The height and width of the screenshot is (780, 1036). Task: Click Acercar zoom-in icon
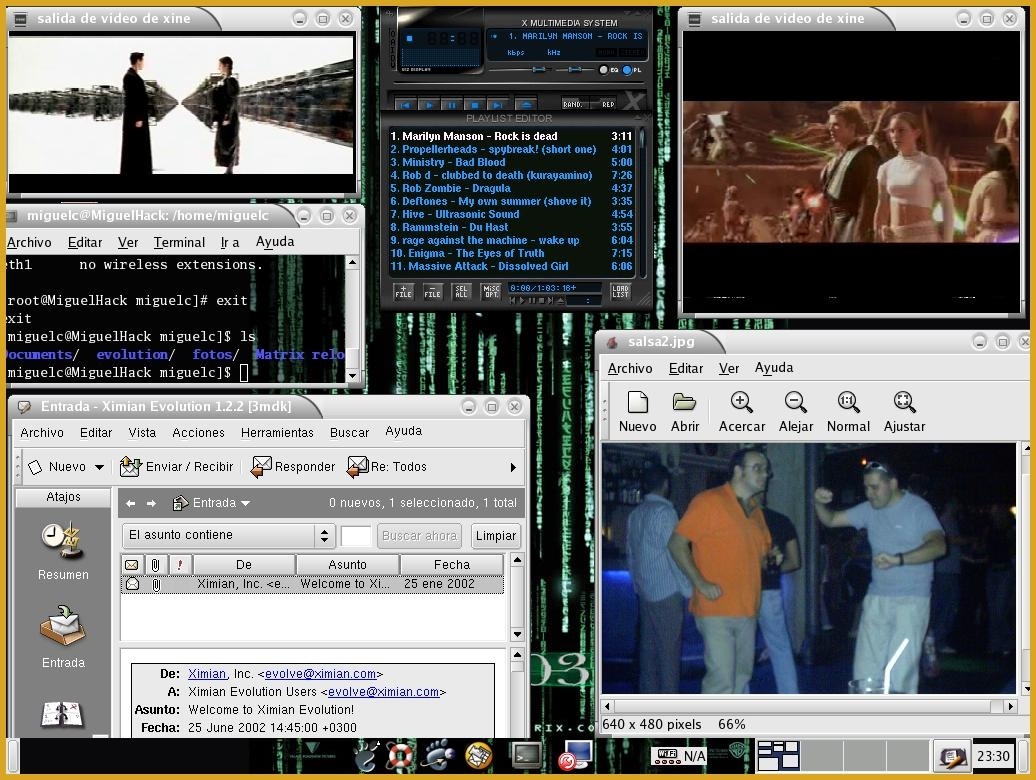click(x=741, y=412)
